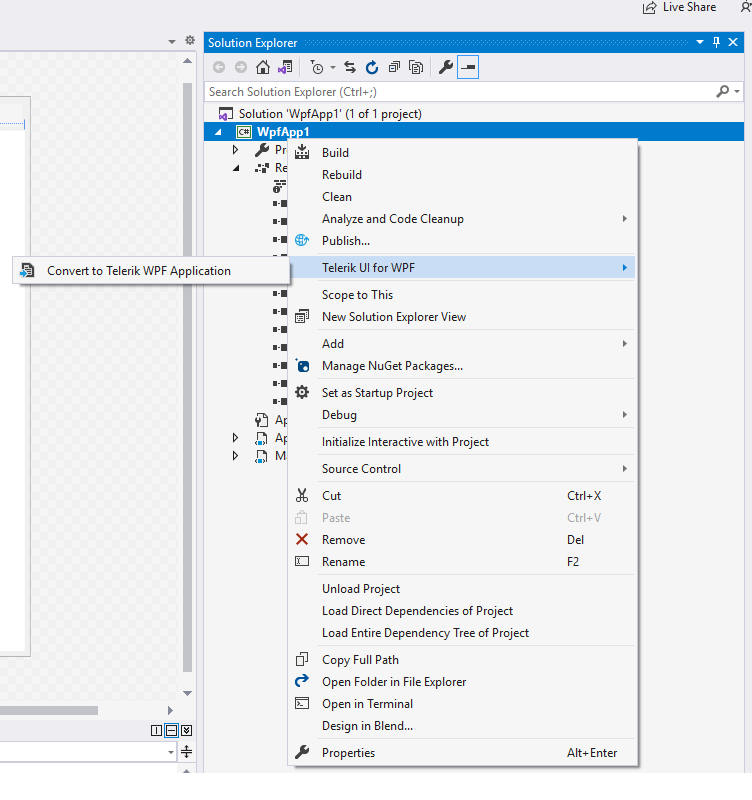Open the designer tab list dropdown arrow
Viewport: 752px width, 800px height.
tap(172, 41)
